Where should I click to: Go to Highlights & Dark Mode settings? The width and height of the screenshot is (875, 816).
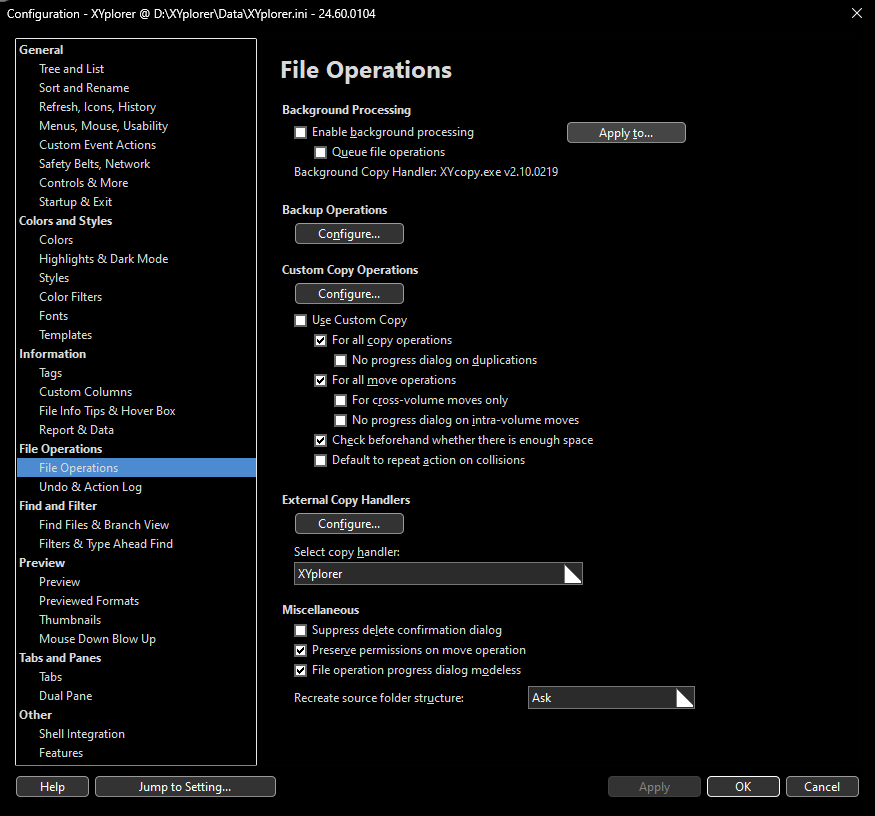point(103,258)
